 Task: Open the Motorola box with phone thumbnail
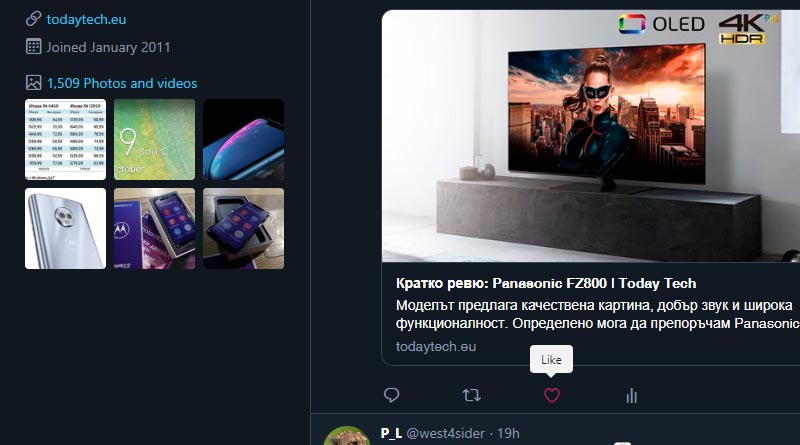(154, 228)
